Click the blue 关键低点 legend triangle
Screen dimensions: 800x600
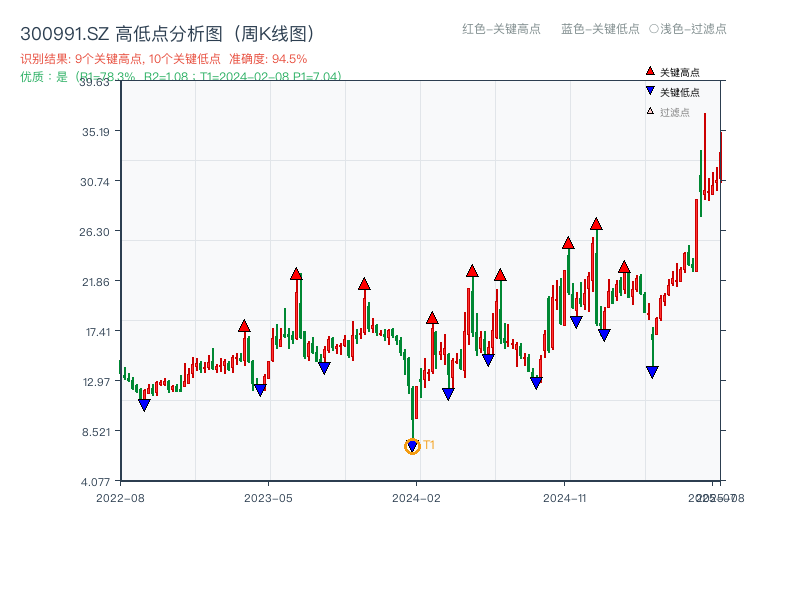point(650,91)
